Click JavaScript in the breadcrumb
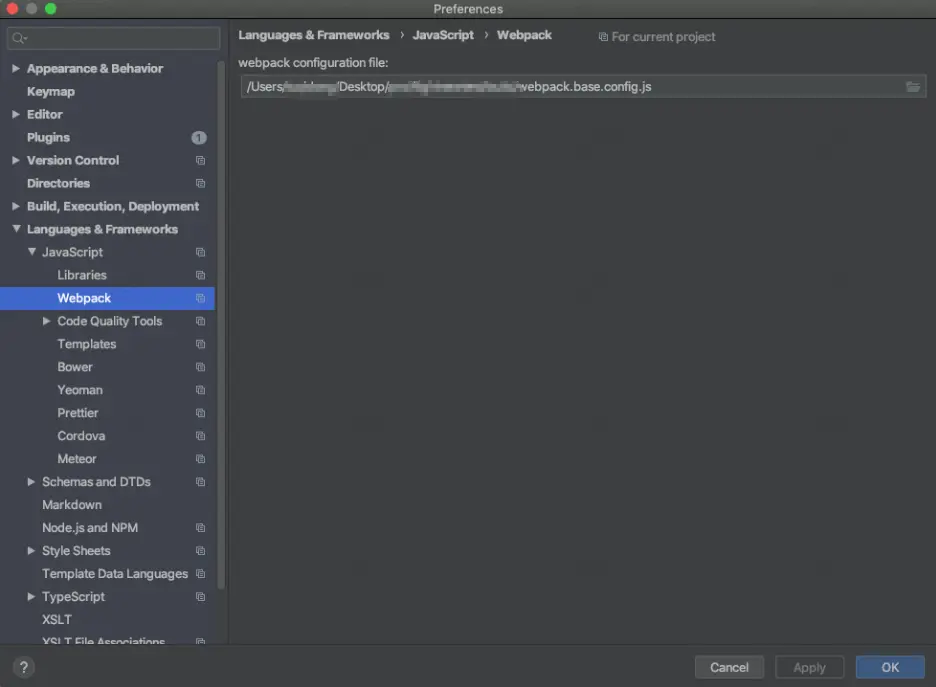The image size is (936, 687). [x=443, y=35]
